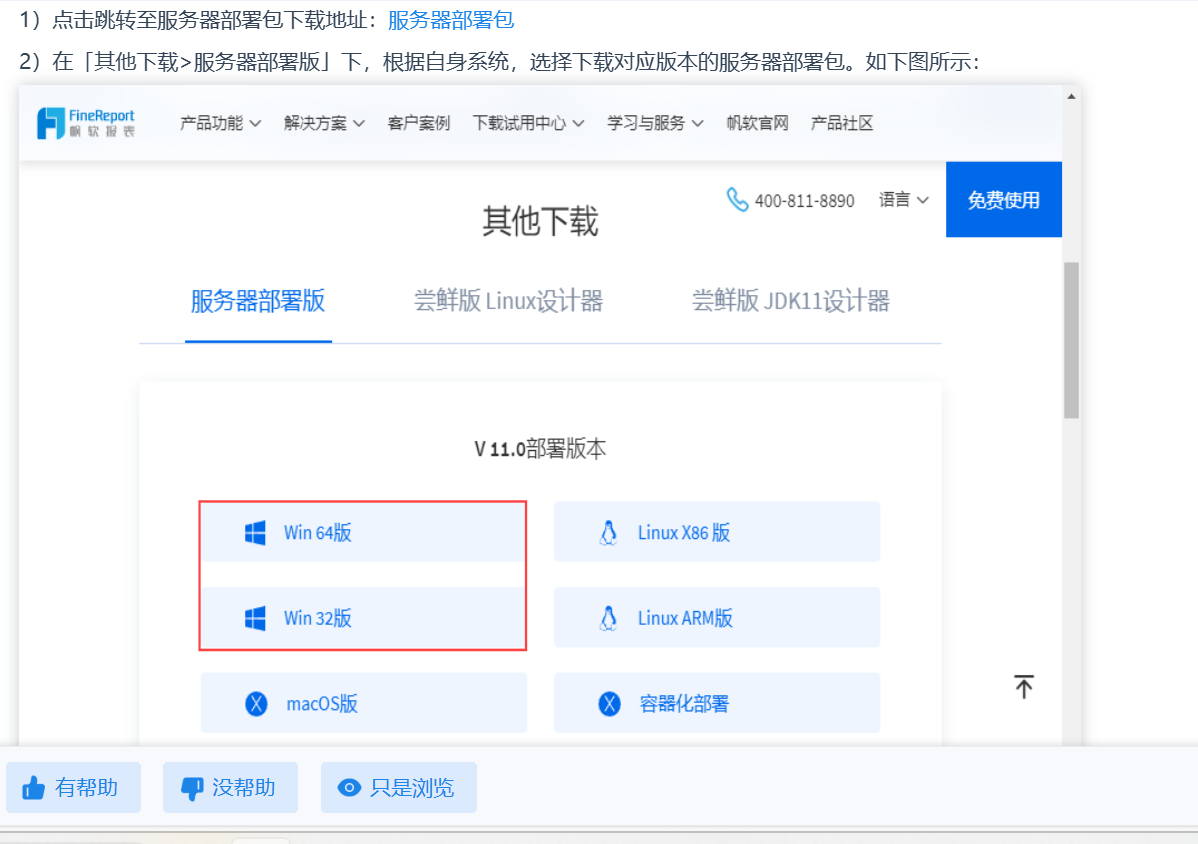Download the Win 32版 package
This screenshot has height=844, width=1198.
click(x=364, y=618)
